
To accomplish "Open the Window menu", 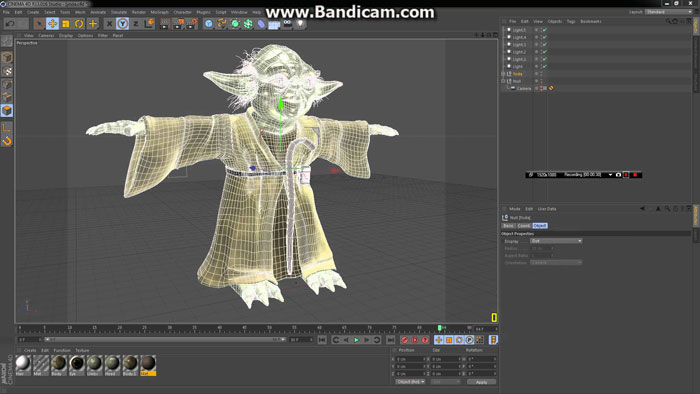I will 239,12.
